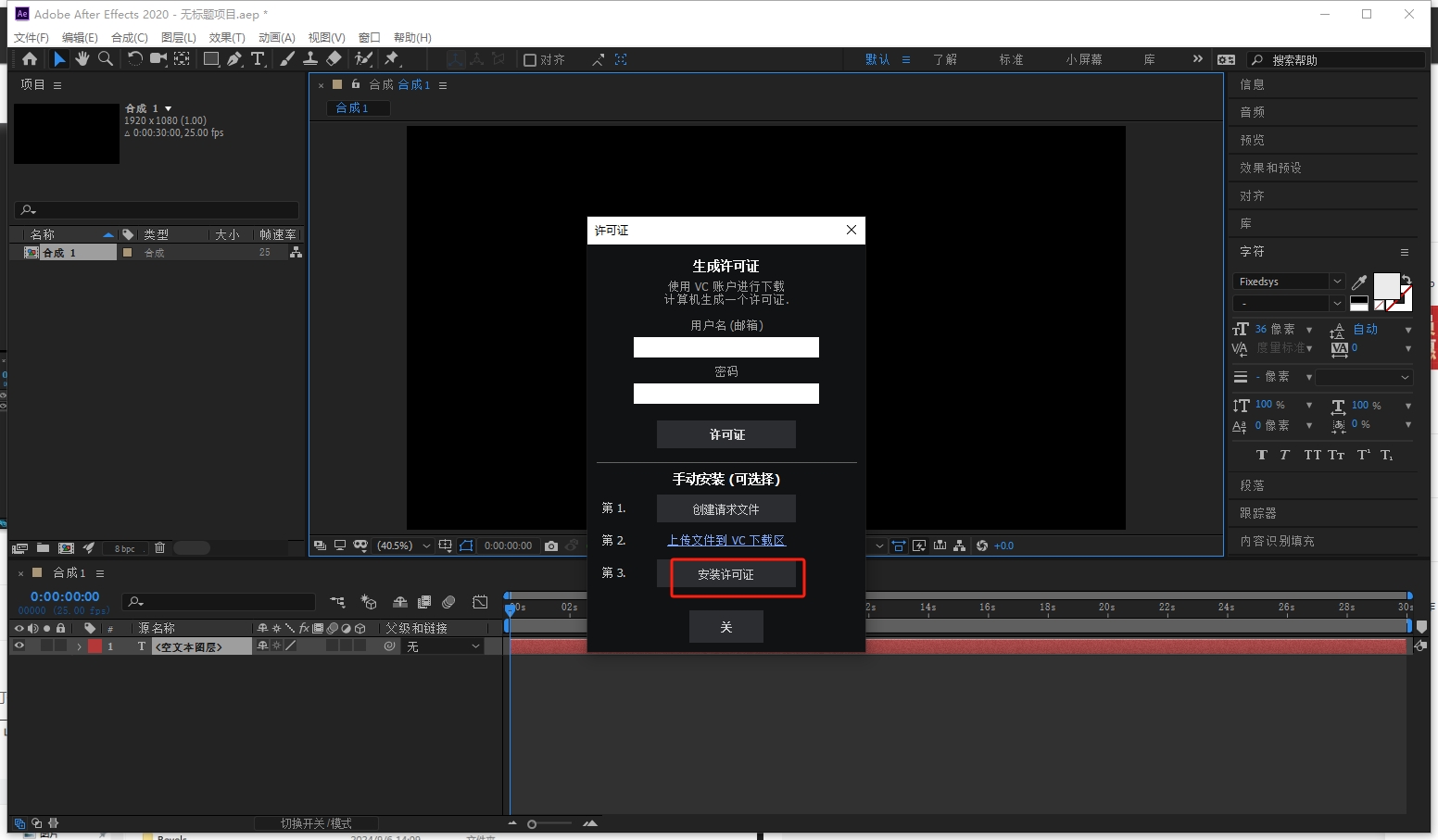1438x840 pixels.
Task: Select the Brush tool
Action: [x=287, y=59]
